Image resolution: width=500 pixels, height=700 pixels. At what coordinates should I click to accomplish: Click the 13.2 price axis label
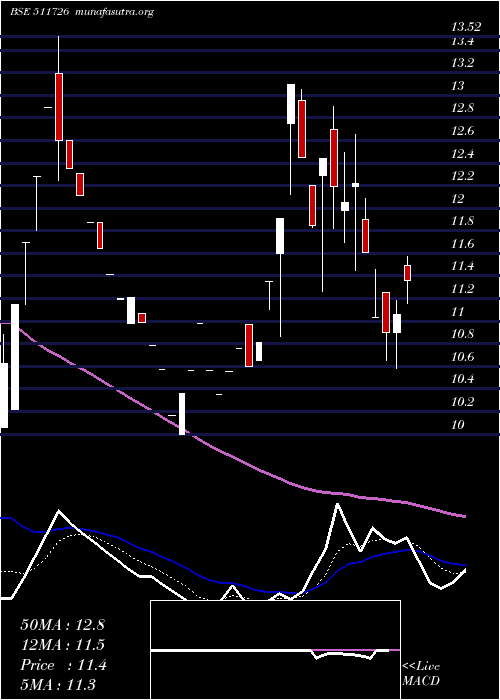pyautogui.click(x=462, y=63)
